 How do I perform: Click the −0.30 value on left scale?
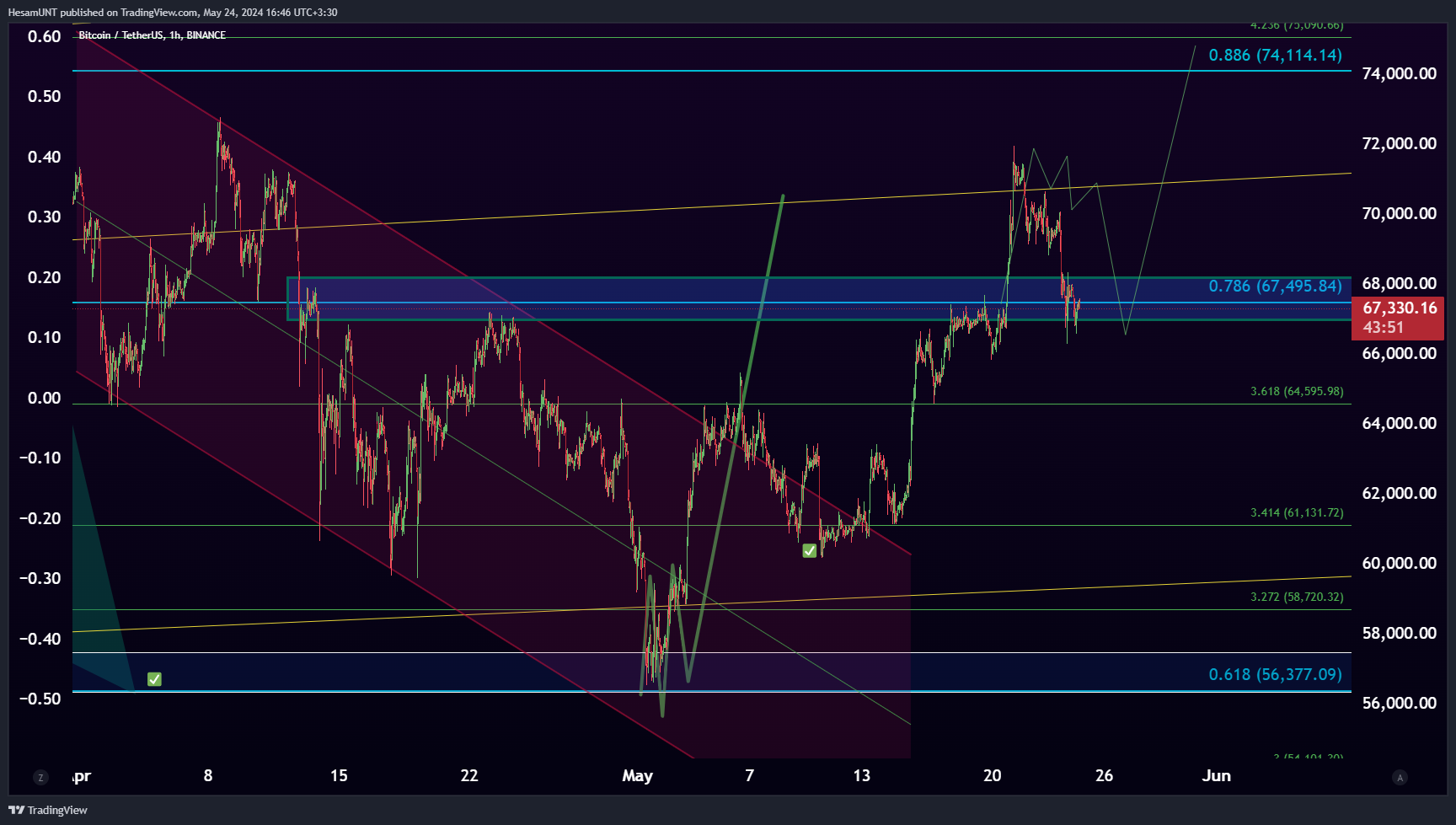tap(40, 578)
